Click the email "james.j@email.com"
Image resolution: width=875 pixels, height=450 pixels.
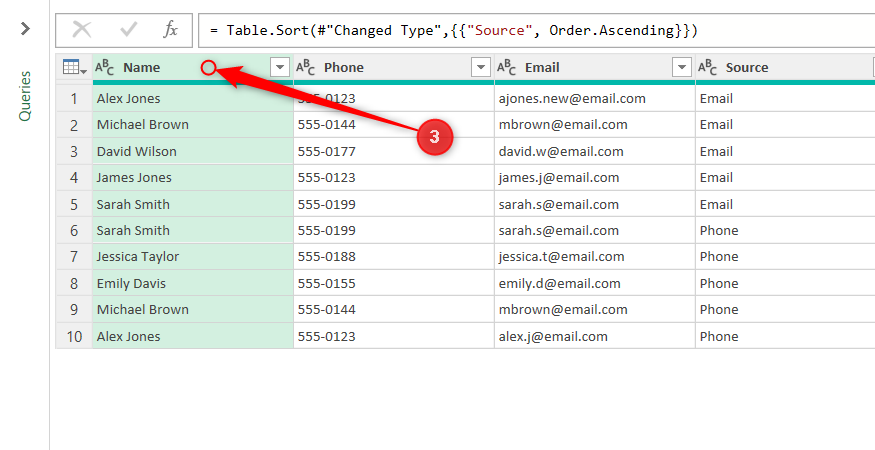pyautogui.click(x=594, y=178)
